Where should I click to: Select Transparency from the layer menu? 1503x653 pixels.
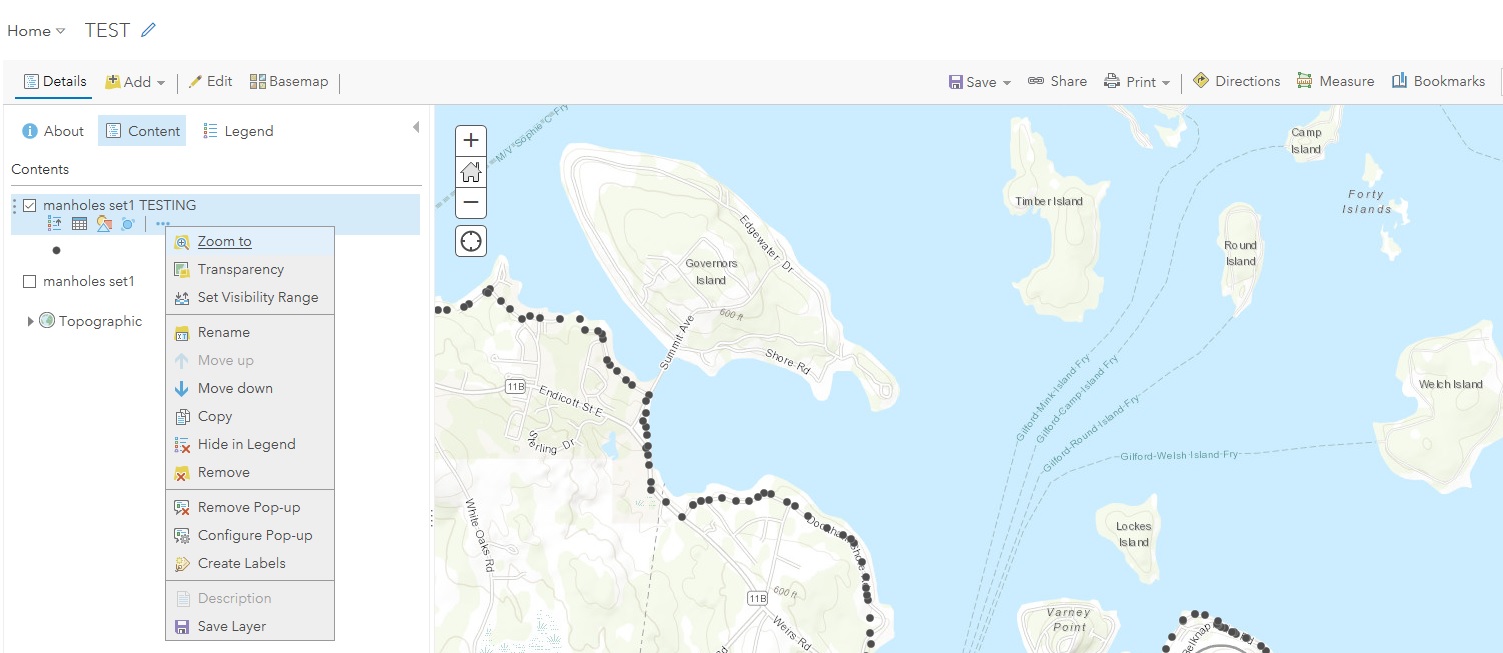click(x=240, y=269)
